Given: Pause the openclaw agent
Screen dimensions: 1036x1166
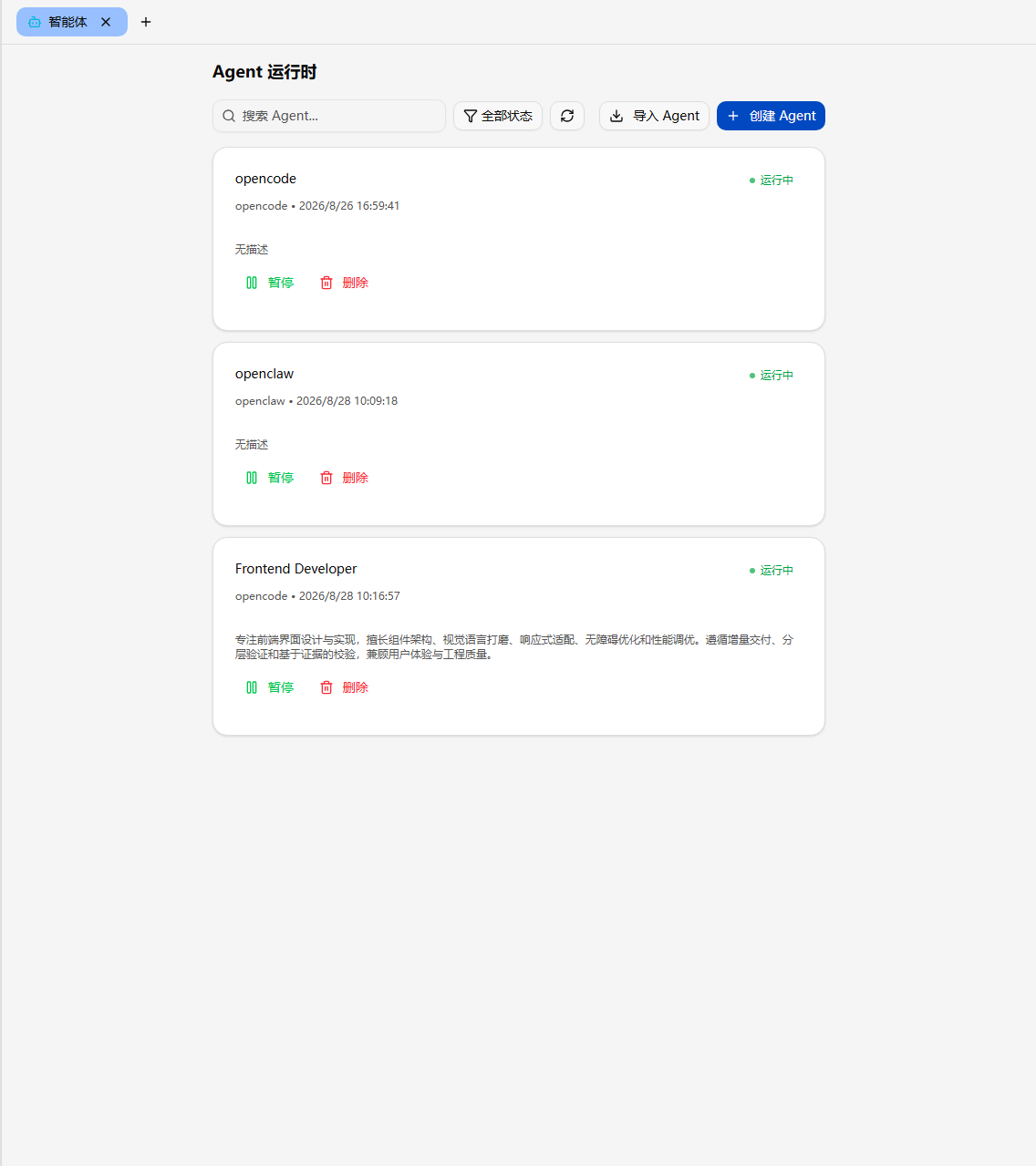Looking at the screenshot, I should click(270, 478).
